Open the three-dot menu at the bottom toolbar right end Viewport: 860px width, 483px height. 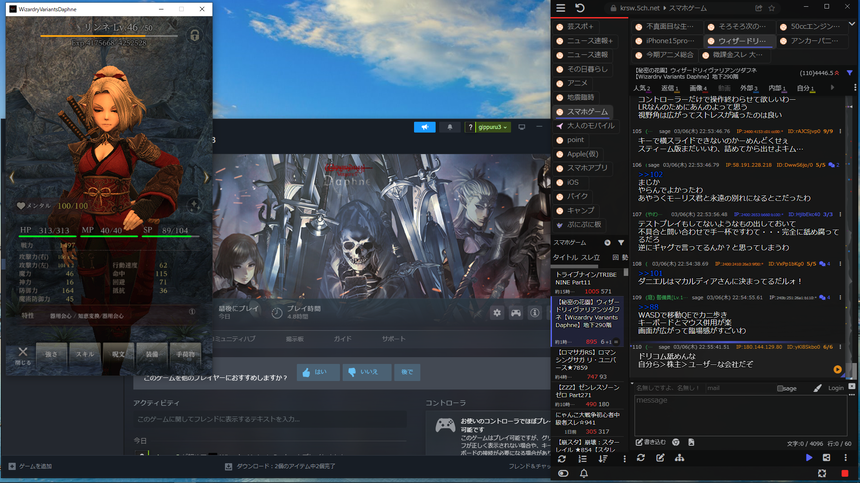tap(846, 458)
